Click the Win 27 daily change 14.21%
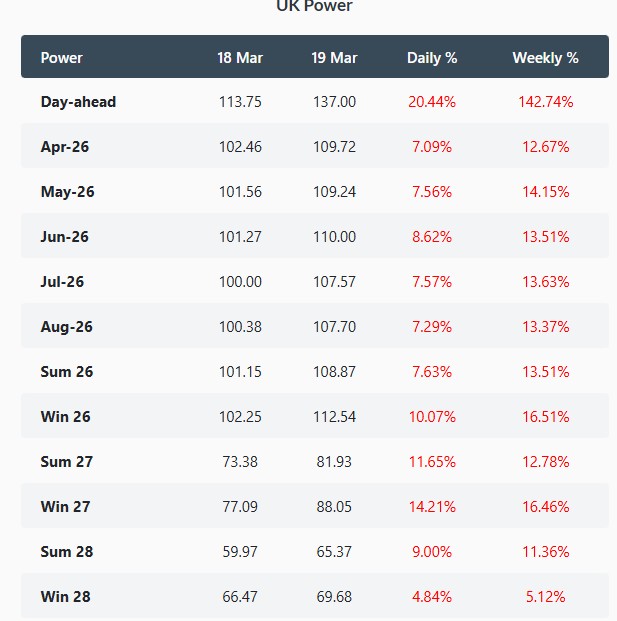 [x=432, y=507]
